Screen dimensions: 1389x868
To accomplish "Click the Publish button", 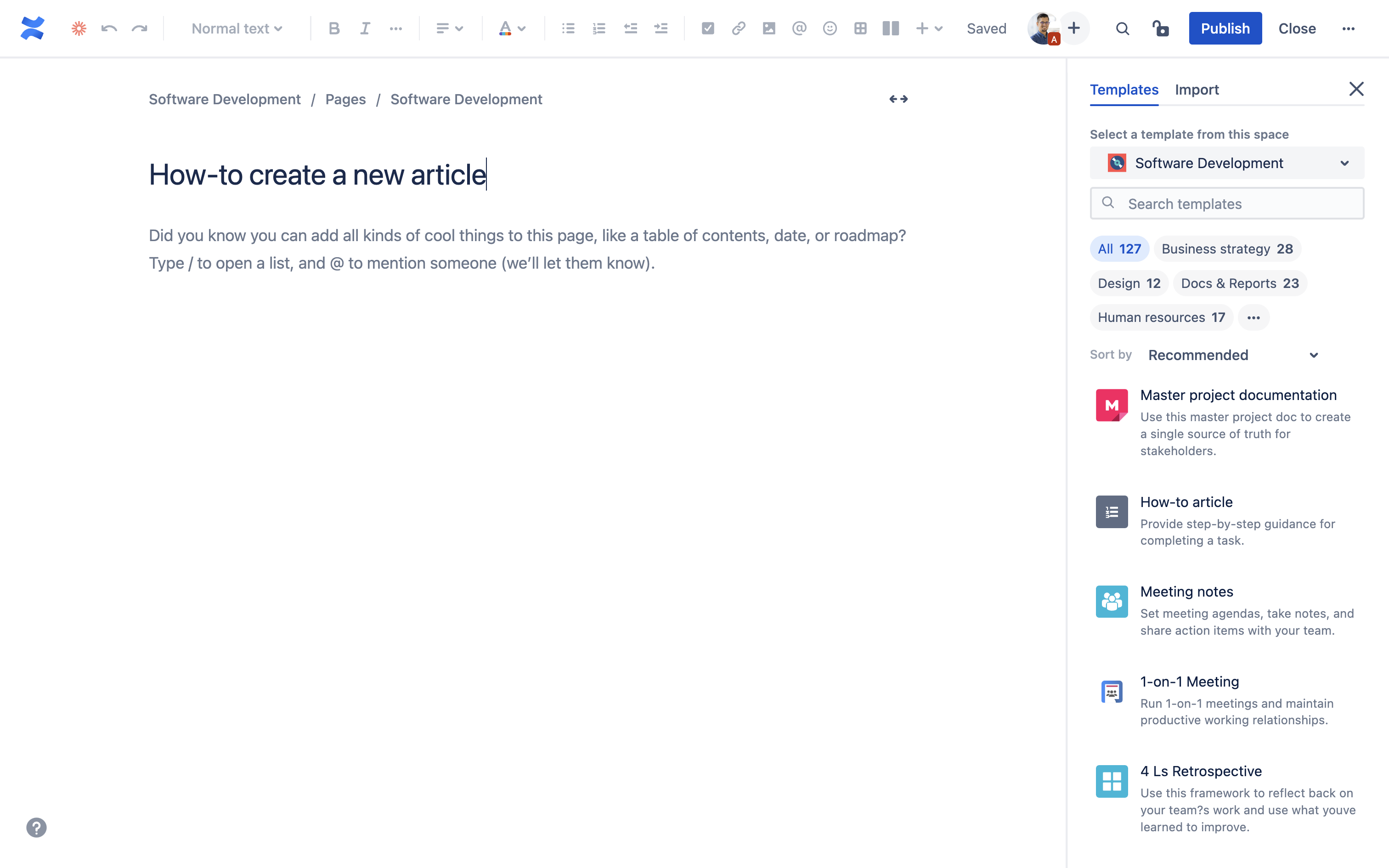I will tap(1225, 28).
